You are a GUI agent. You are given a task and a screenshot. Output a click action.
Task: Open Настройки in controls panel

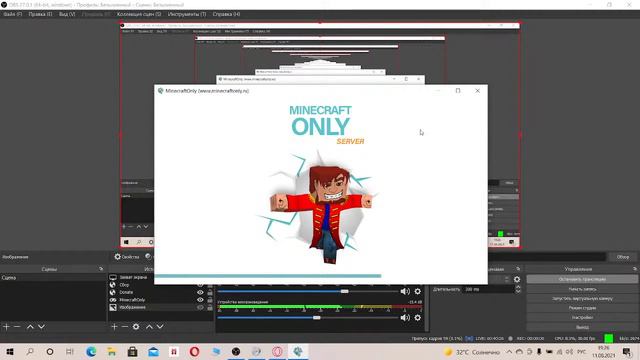click(582, 318)
